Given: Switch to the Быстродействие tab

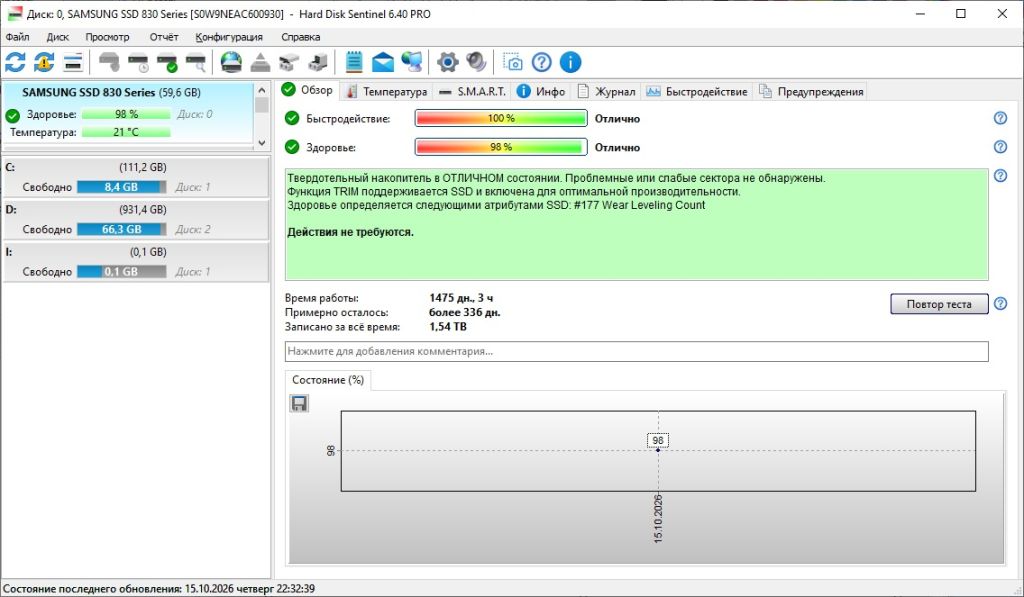Looking at the screenshot, I should coord(697,91).
